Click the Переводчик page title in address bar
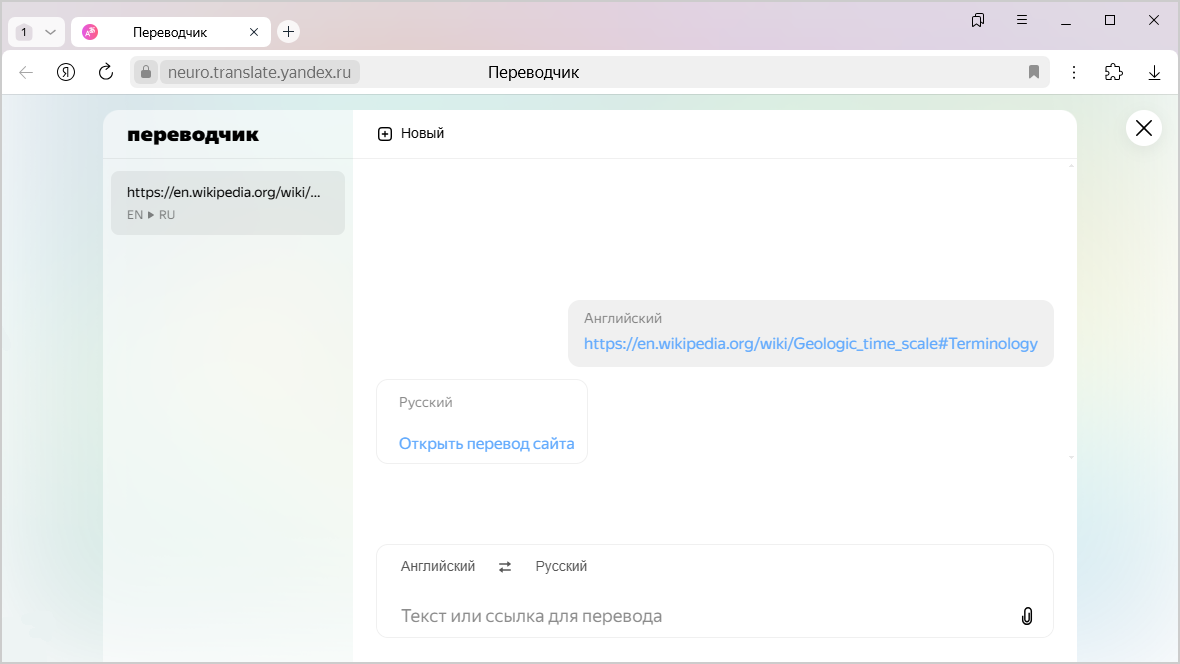 pos(534,72)
